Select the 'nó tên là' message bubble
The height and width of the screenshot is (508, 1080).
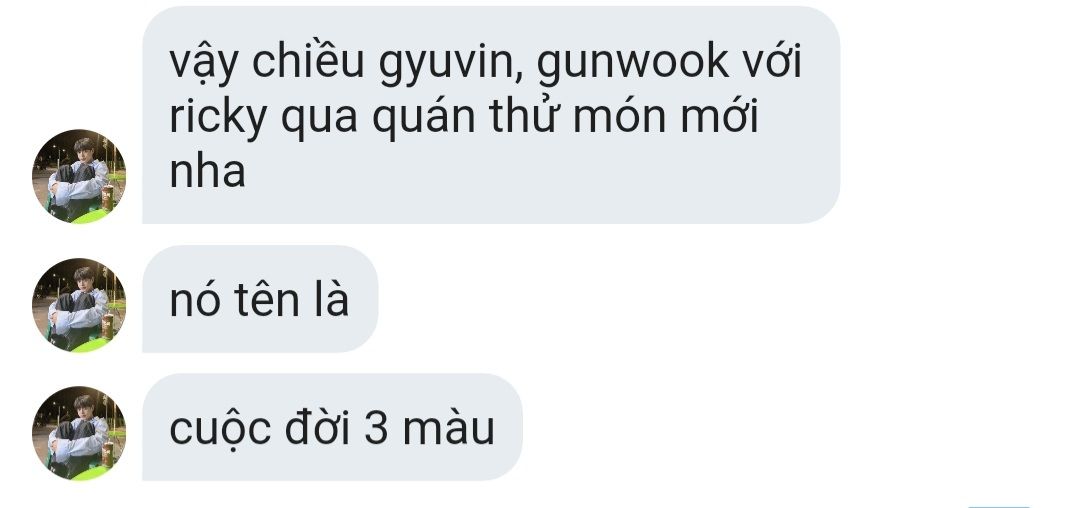[x=260, y=299]
